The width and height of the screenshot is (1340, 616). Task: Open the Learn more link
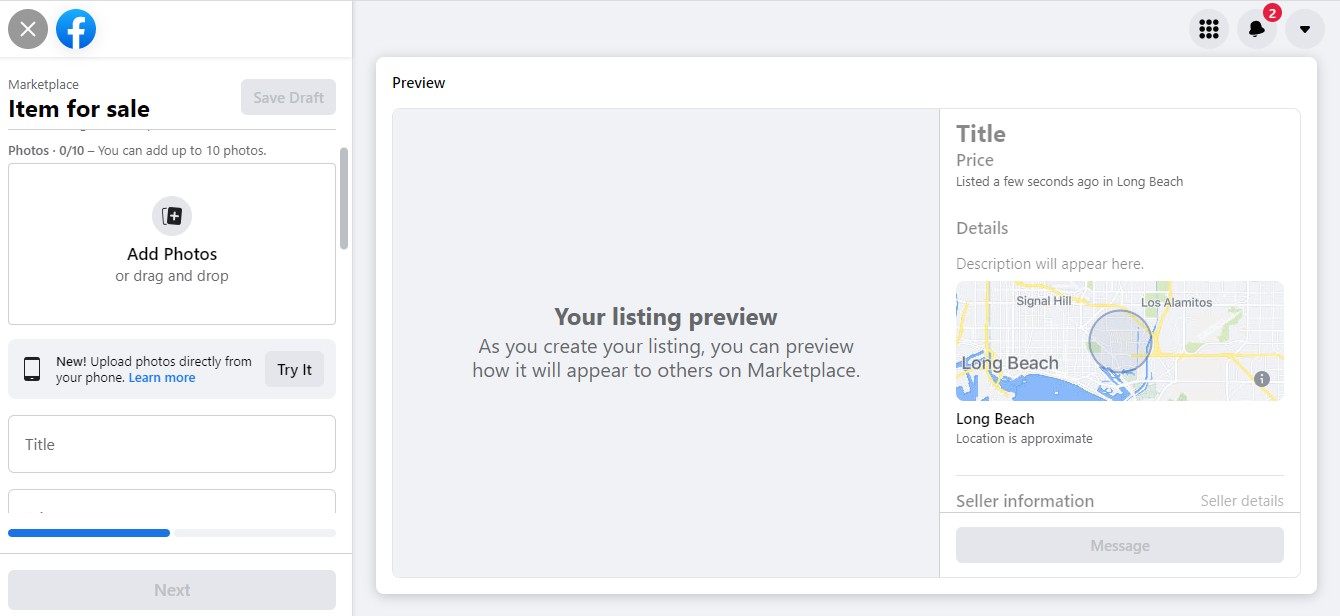point(162,378)
